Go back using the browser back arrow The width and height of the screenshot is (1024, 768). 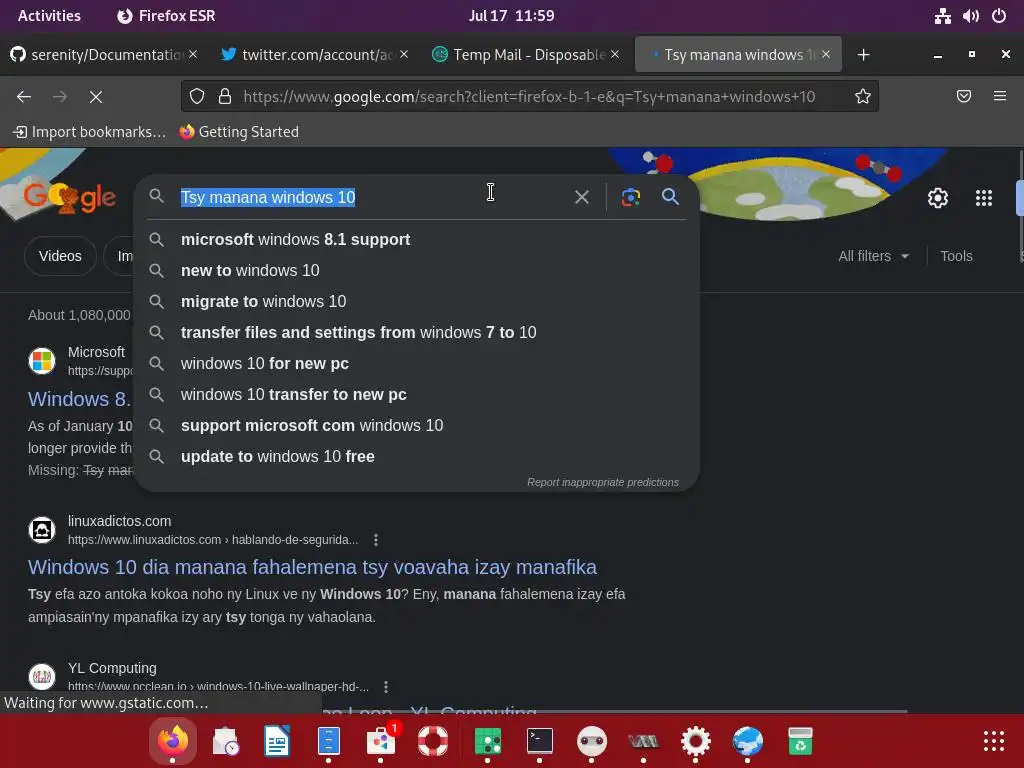24,97
